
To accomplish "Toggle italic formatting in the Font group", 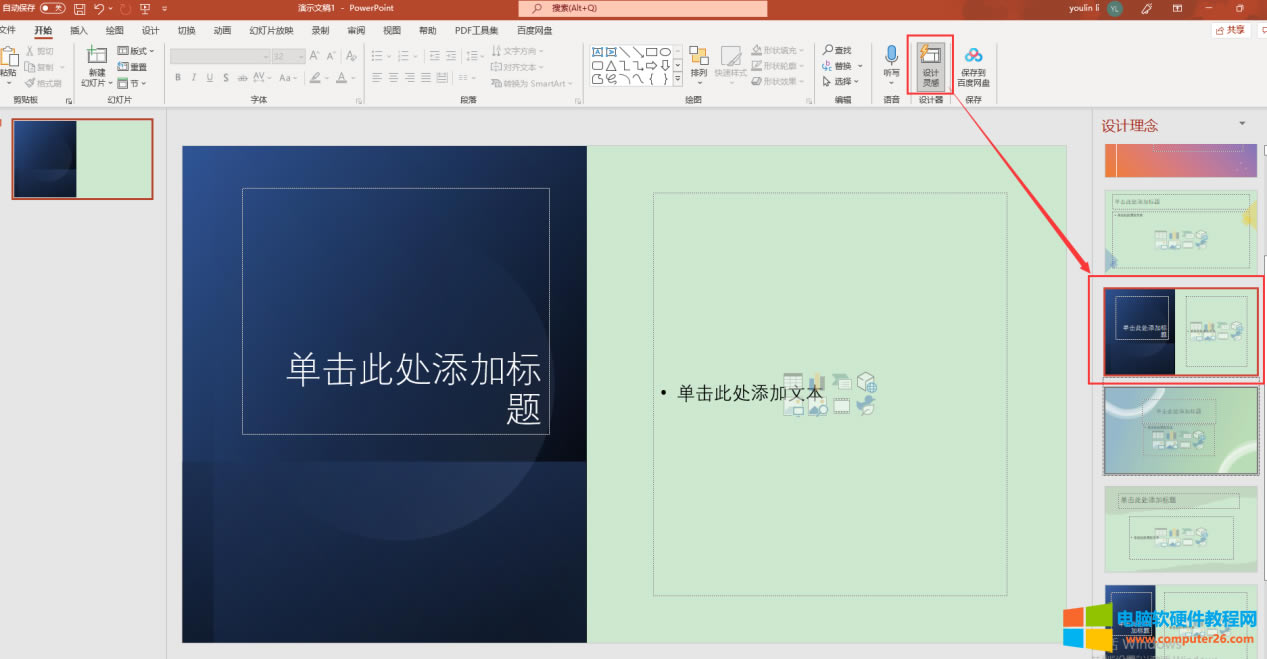I will point(193,77).
